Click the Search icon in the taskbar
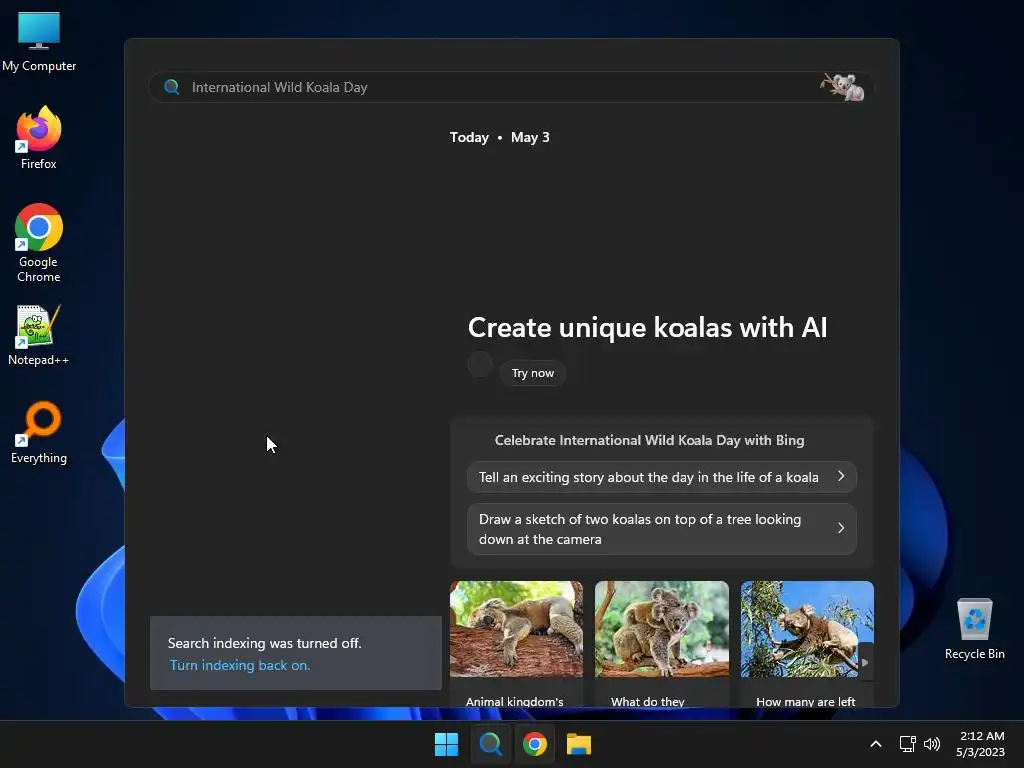 (490, 744)
